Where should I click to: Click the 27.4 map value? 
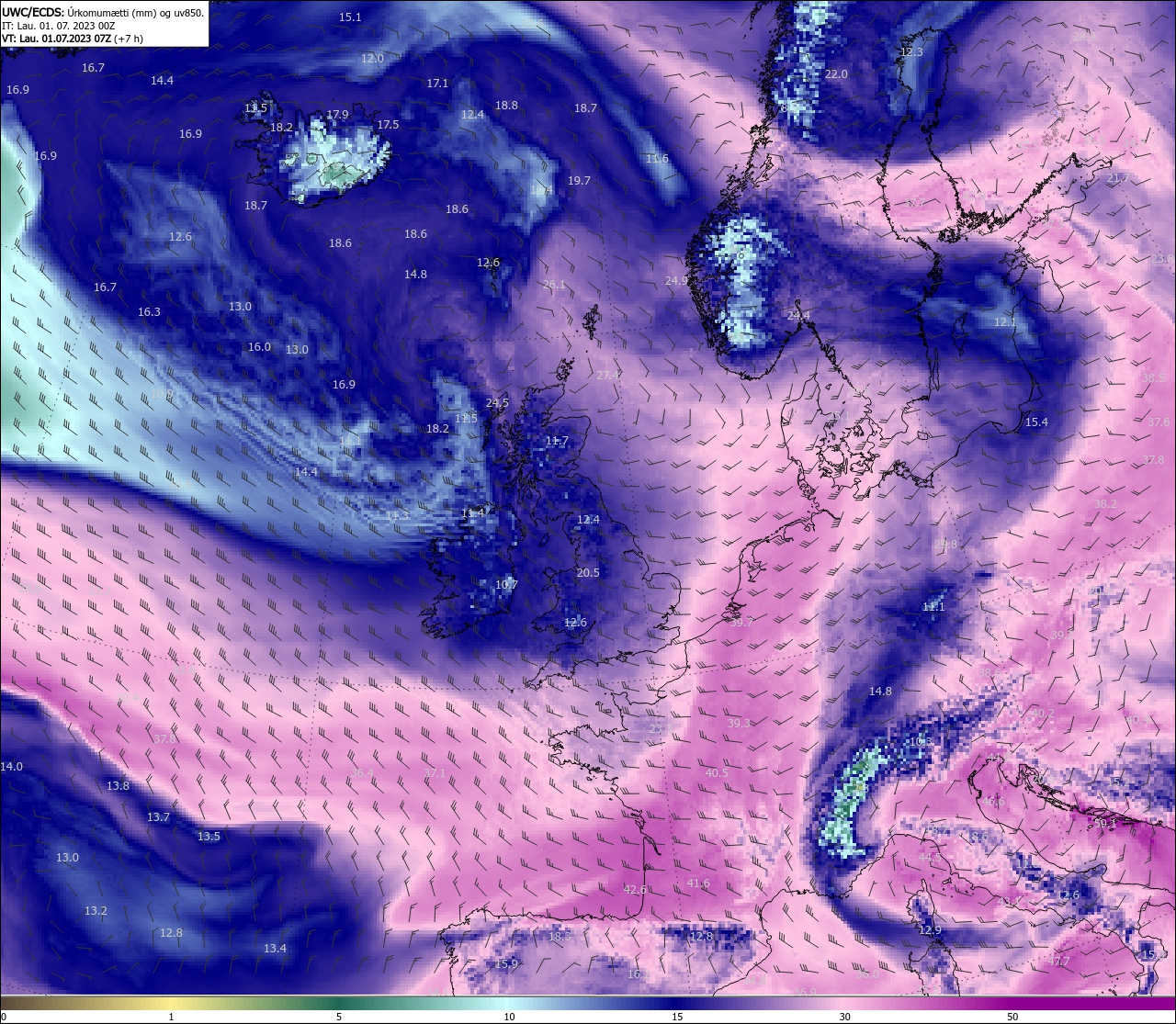tap(608, 376)
